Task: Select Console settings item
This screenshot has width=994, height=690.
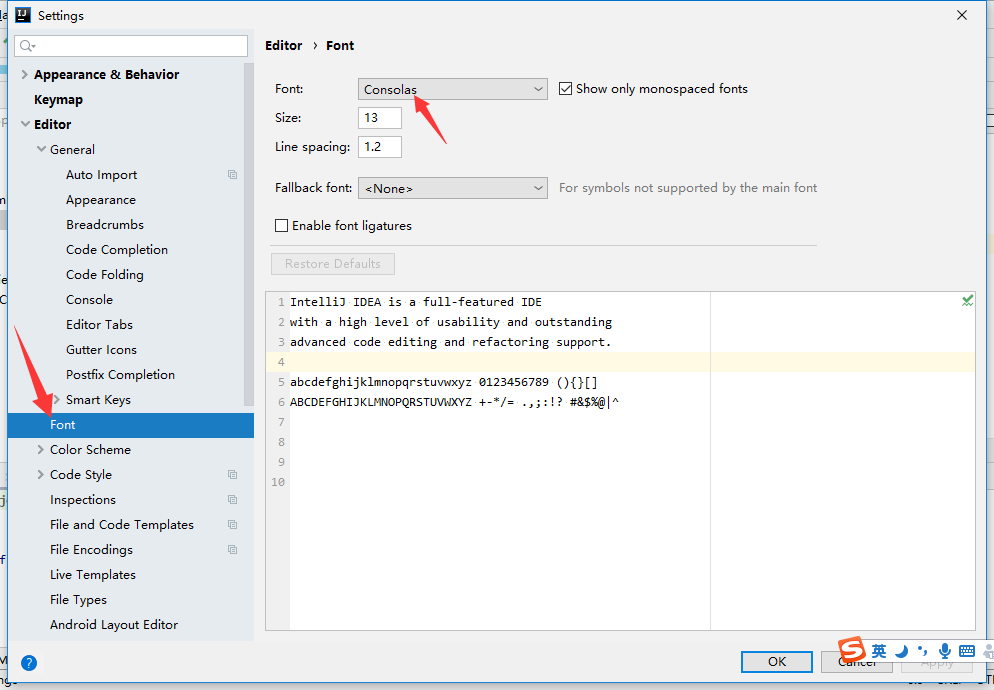Action: [89, 299]
